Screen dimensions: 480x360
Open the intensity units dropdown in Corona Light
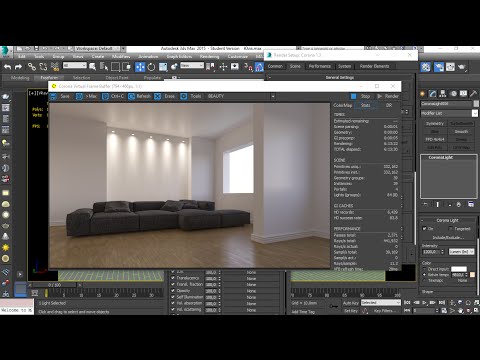pos(461,252)
